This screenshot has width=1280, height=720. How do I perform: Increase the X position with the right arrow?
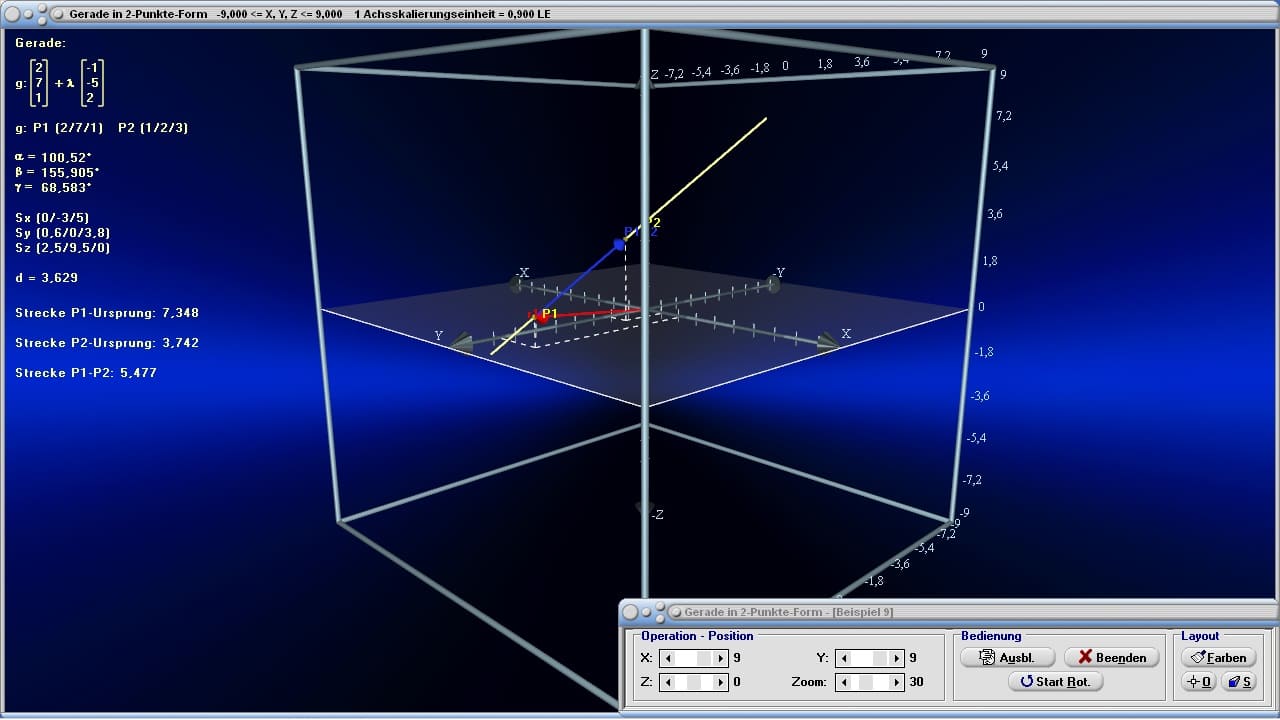[x=719, y=658]
